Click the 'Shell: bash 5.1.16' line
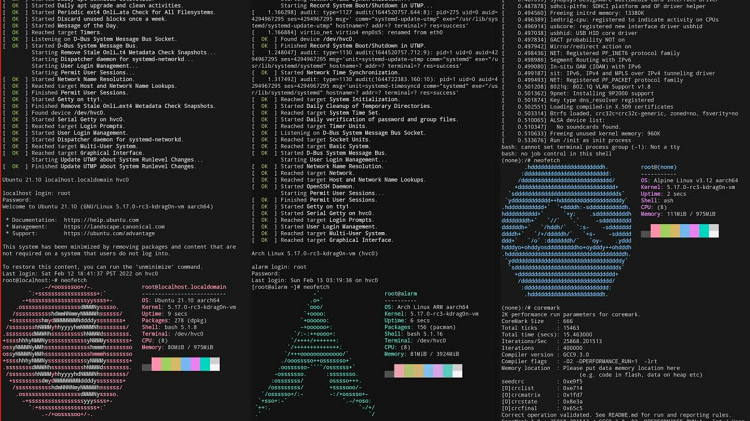 coord(414,334)
